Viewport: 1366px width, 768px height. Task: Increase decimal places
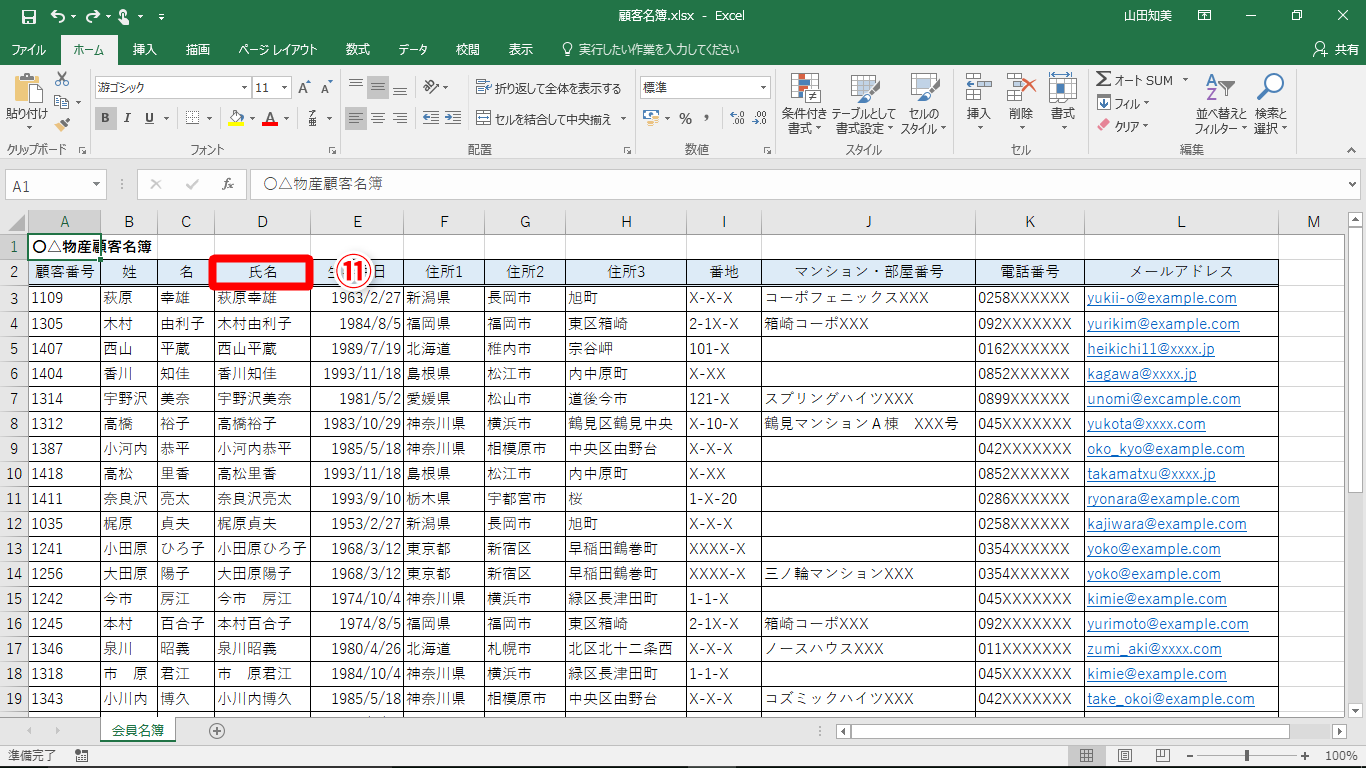click(738, 118)
